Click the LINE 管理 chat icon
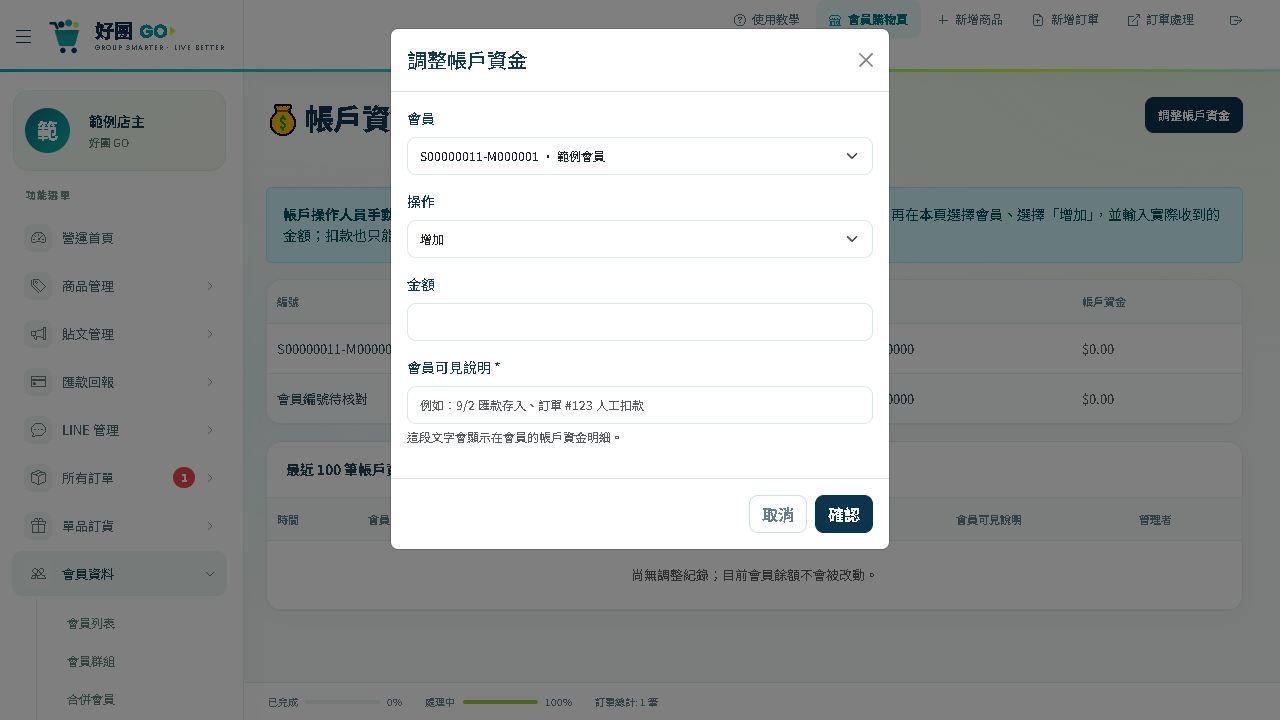1280x720 pixels. pyautogui.click(x=38, y=430)
